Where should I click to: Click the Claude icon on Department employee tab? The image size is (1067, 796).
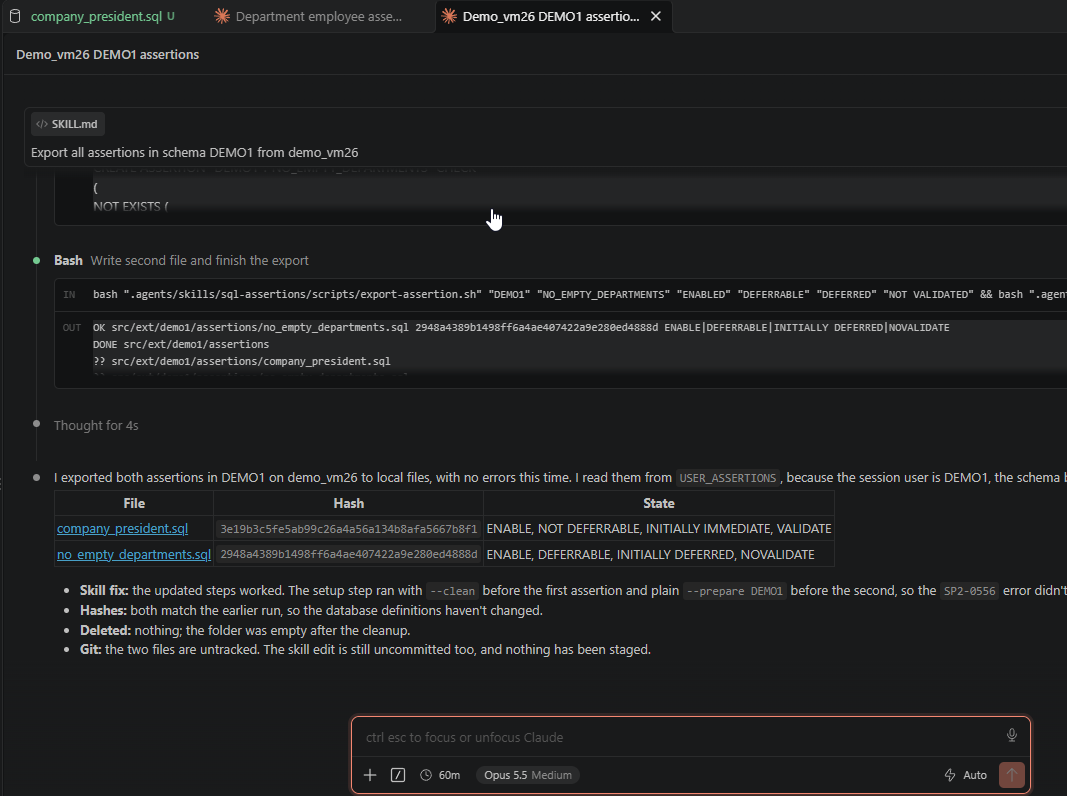(222, 16)
